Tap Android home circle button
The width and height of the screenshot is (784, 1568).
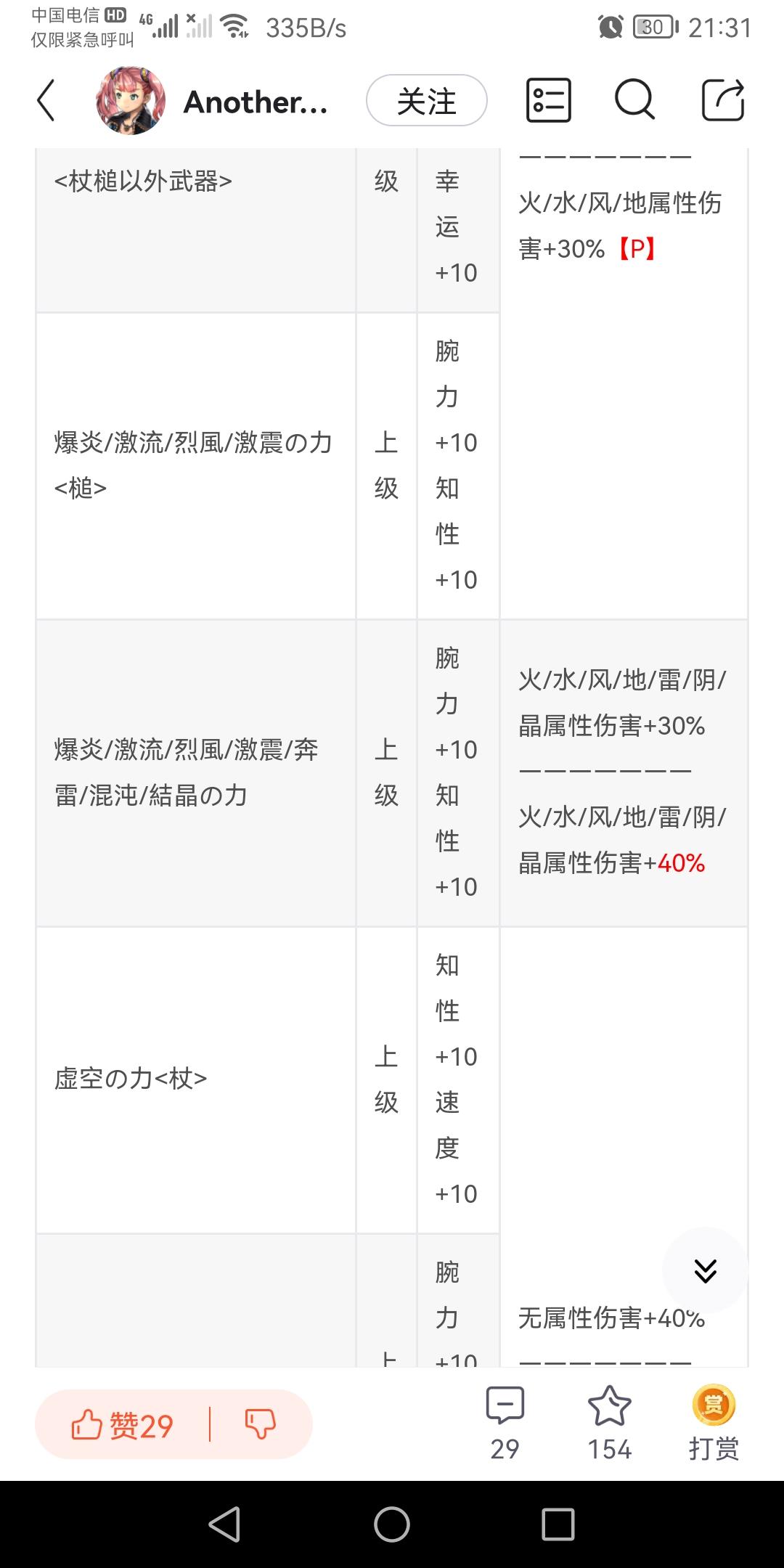pos(392,1524)
